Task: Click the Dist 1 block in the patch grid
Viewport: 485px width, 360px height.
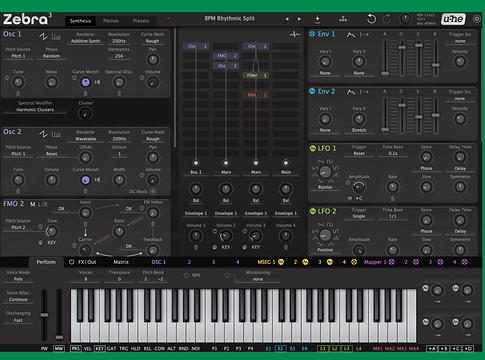Action: [x=256, y=95]
